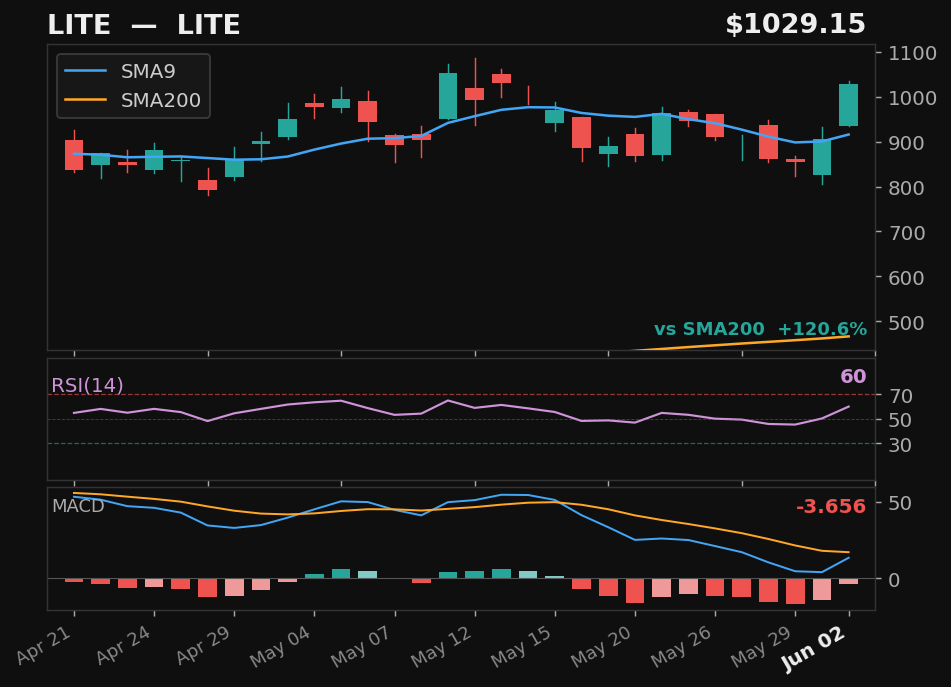
Task: Click the RSI 70 axis label
Action: (901, 396)
